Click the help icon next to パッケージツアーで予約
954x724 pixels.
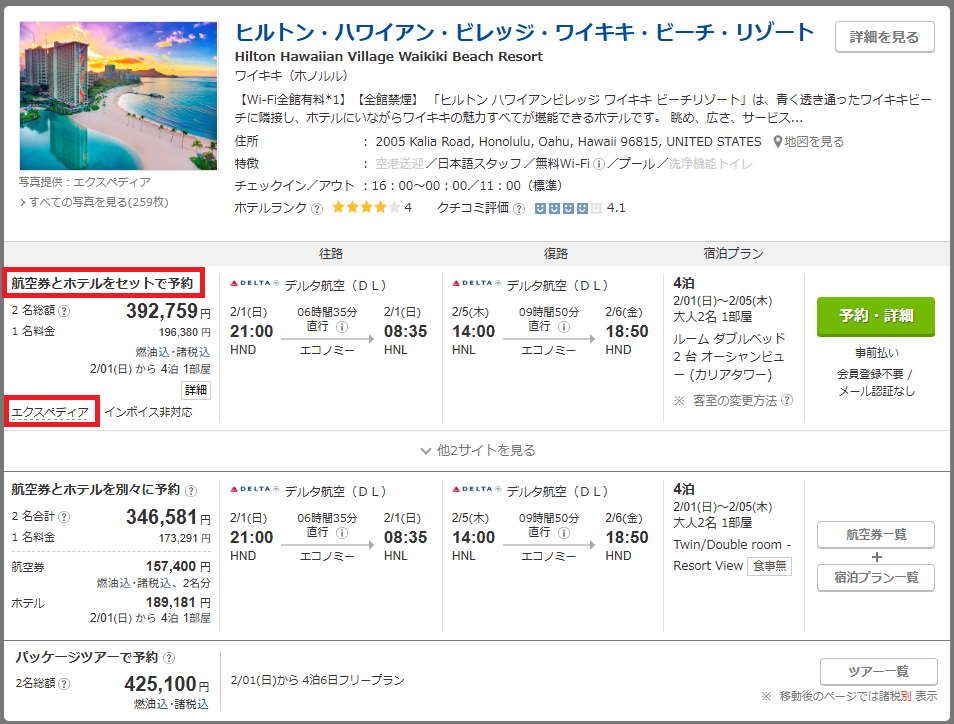pos(169,658)
